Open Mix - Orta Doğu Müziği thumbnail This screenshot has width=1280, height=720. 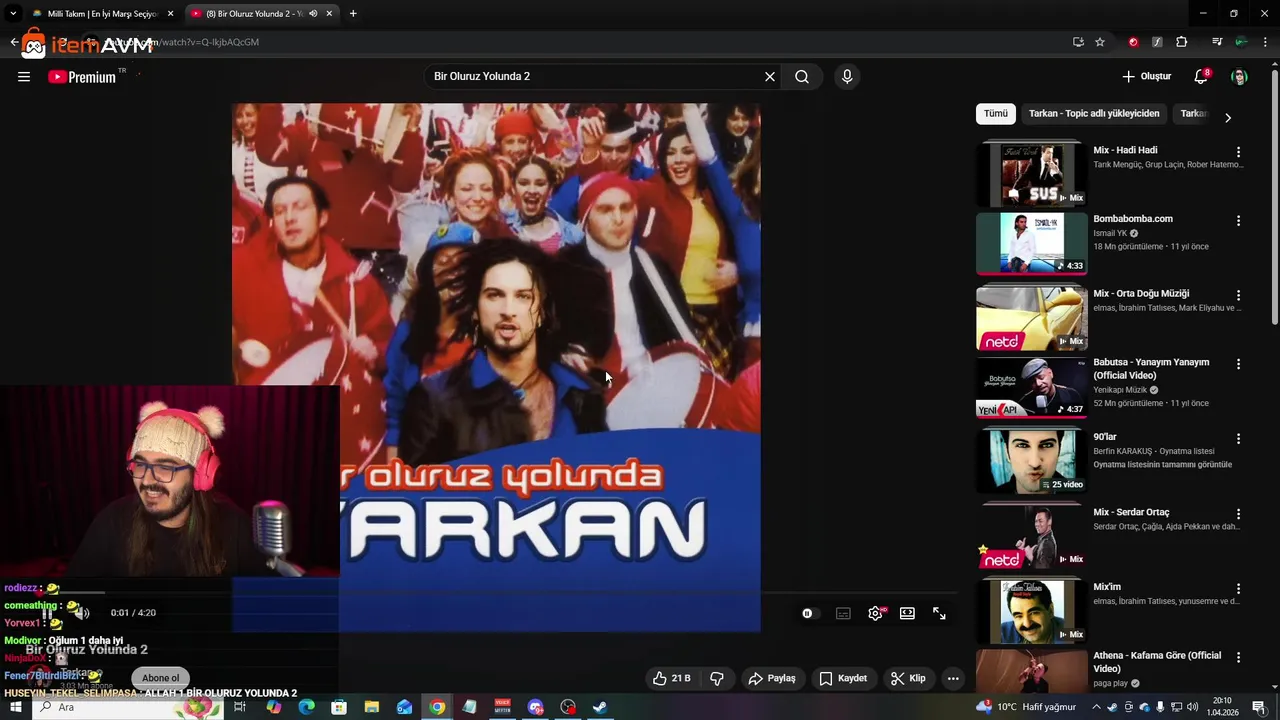pyautogui.click(x=1031, y=318)
